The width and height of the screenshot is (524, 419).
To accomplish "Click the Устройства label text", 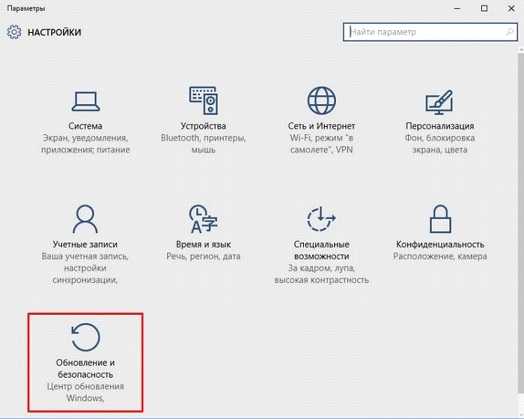I will 203,126.
